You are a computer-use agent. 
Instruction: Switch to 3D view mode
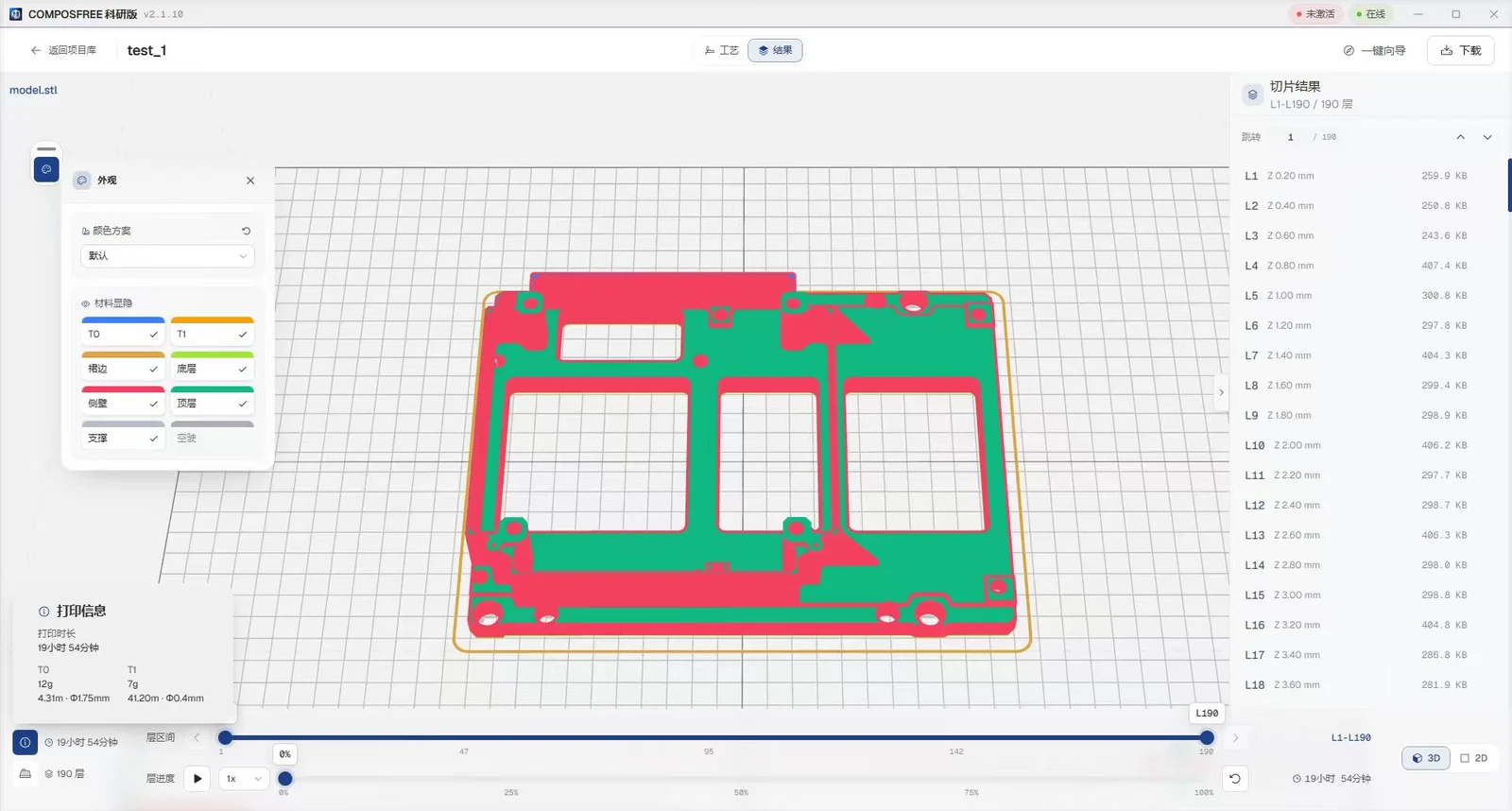tap(1426, 758)
